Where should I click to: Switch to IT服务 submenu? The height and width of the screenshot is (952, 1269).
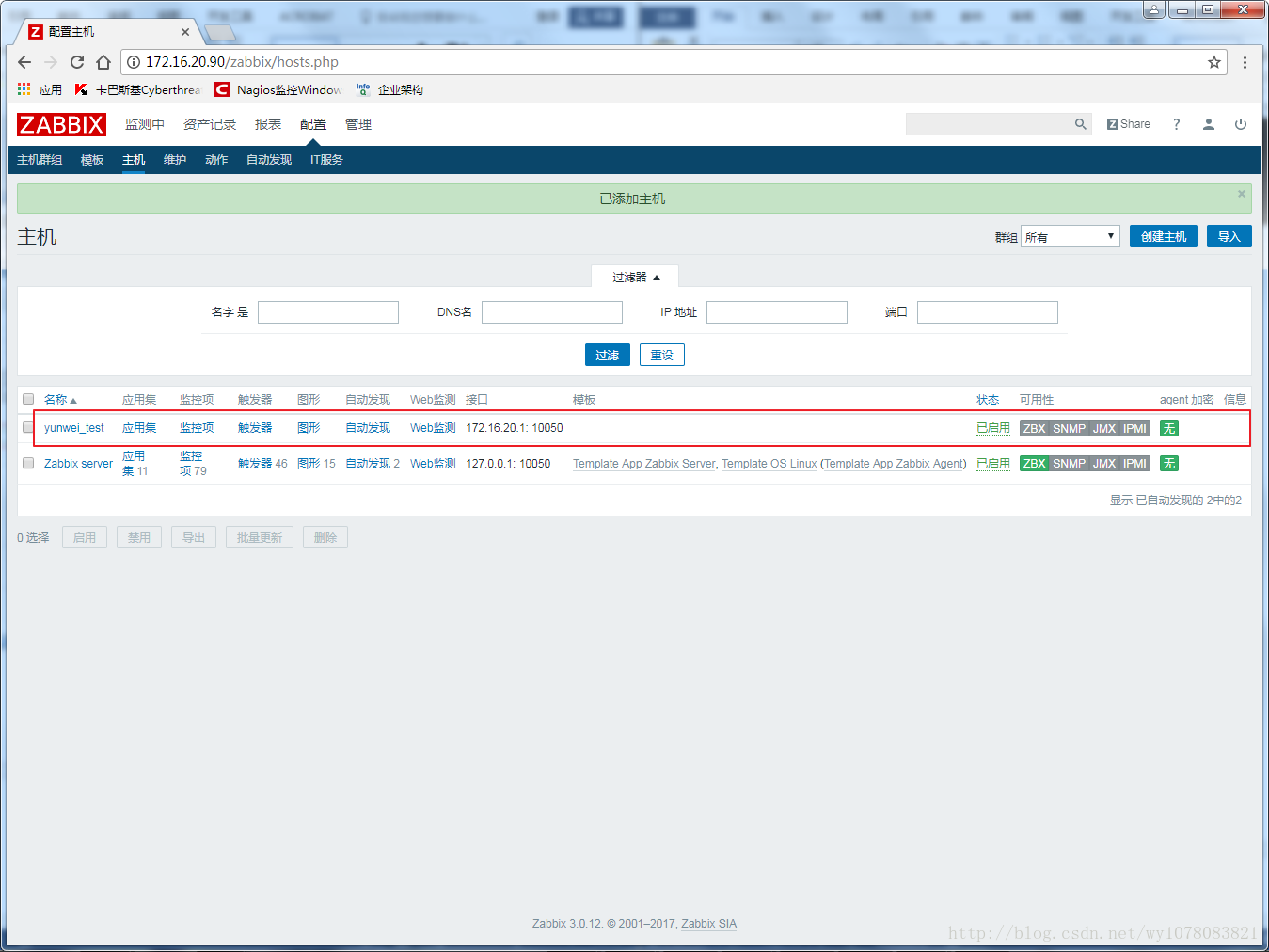pyautogui.click(x=326, y=160)
